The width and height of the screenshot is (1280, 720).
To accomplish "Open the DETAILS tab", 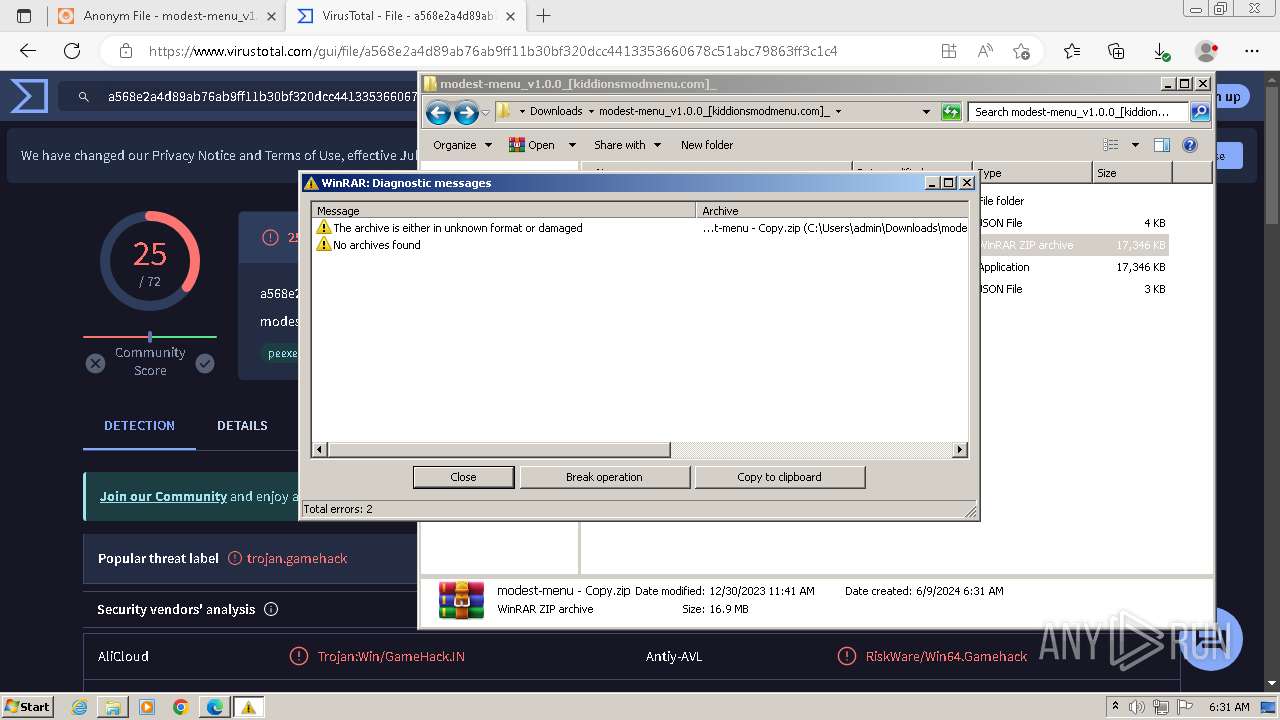I will [242, 426].
